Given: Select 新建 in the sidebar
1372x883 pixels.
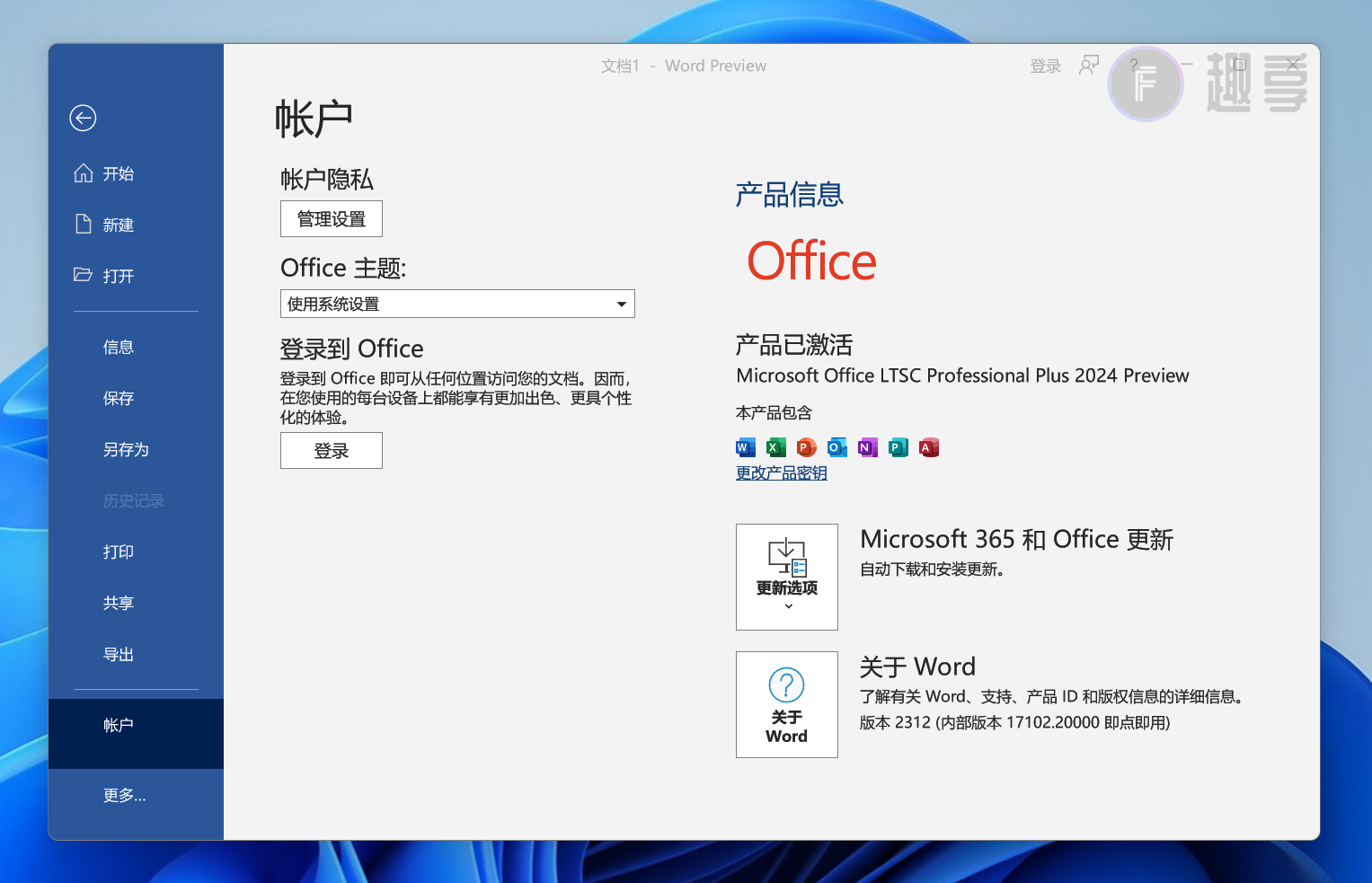Looking at the screenshot, I should pos(136,225).
